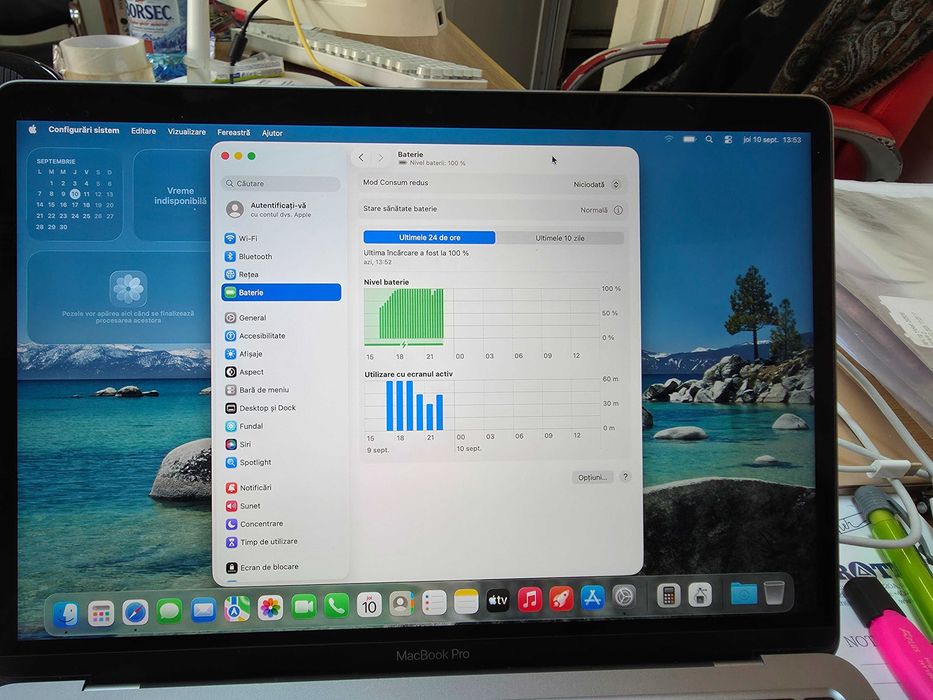
Task: Open the Editare menu
Action: tap(143, 131)
